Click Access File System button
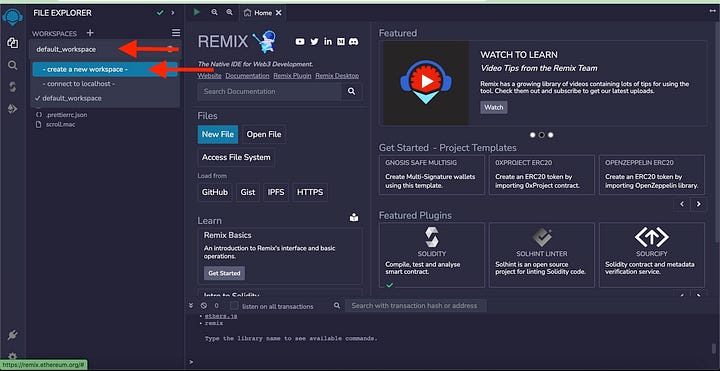The height and width of the screenshot is (371, 720). [x=236, y=157]
